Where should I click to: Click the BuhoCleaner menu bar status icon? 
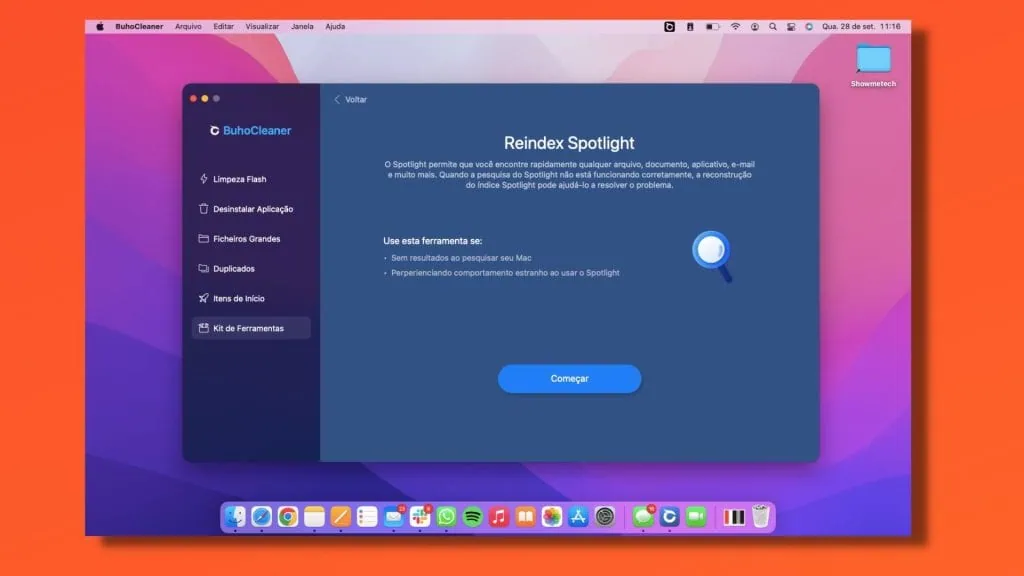tap(669, 27)
